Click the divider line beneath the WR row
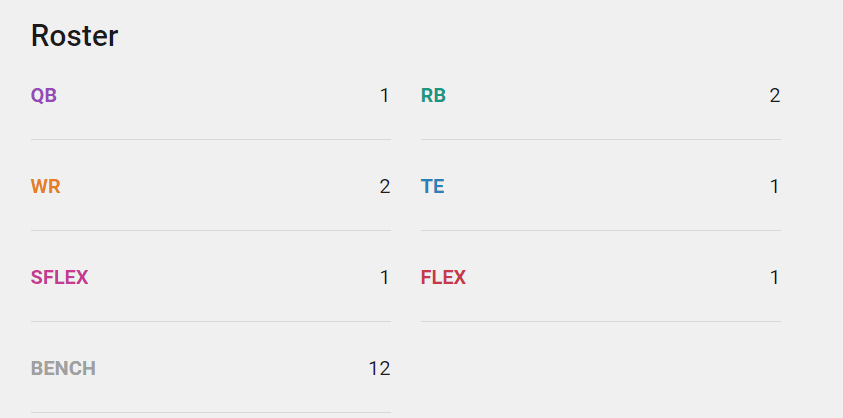843x418 pixels. click(210, 230)
